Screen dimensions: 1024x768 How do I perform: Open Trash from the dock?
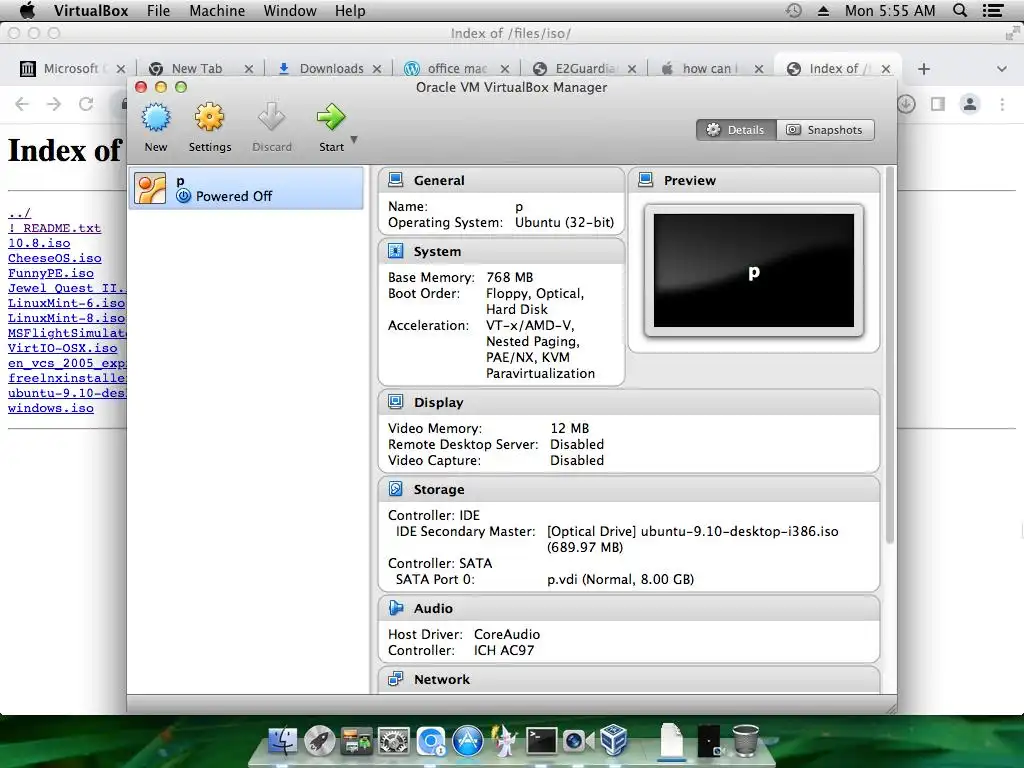pyautogui.click(x=746, y=740)
